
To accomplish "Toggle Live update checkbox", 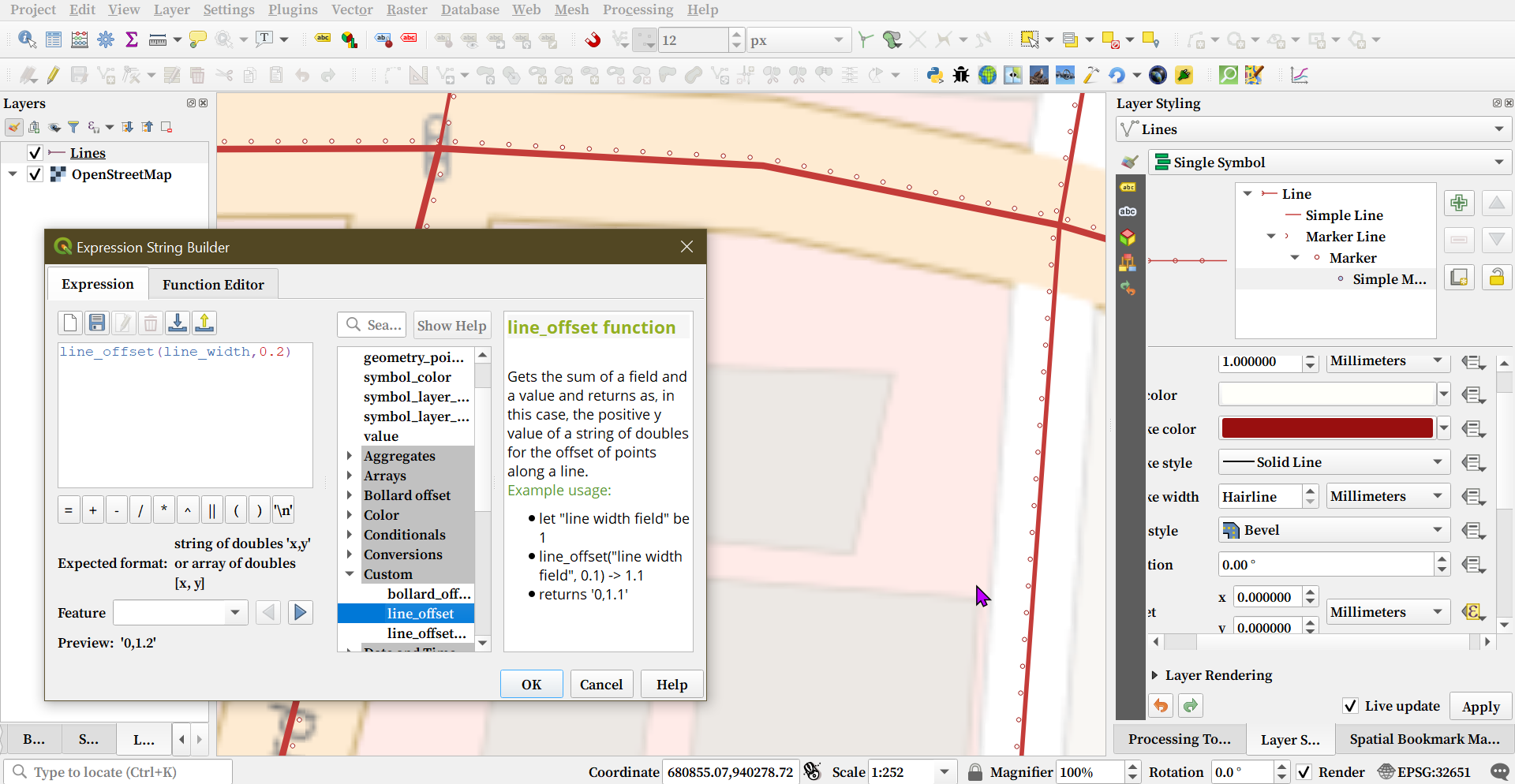I will tap(1350, 706).
